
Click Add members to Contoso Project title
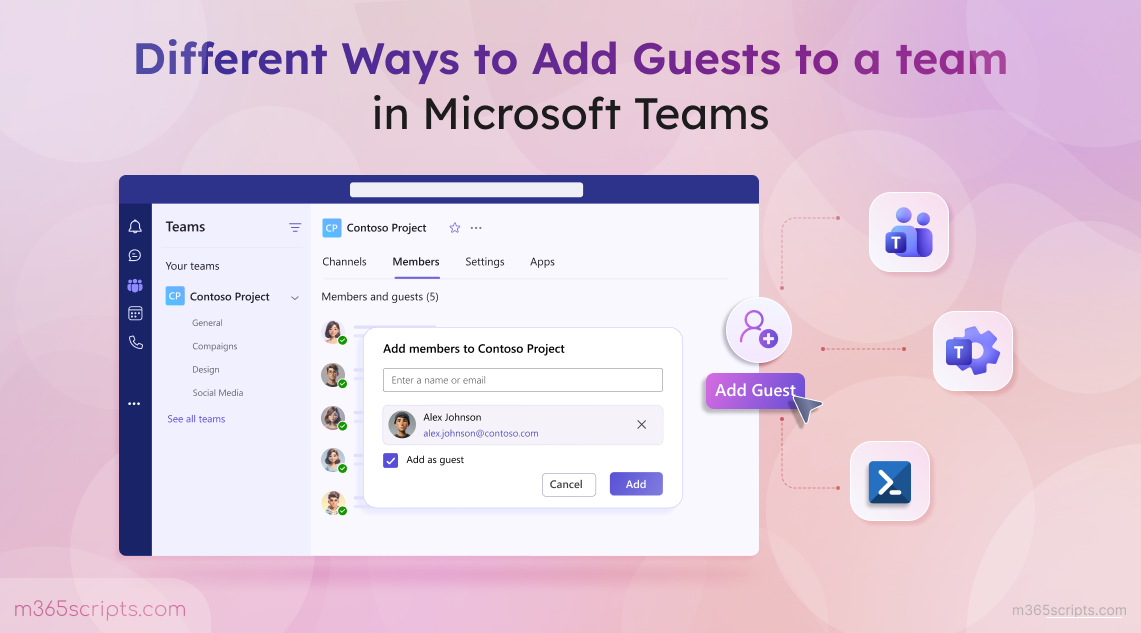click(474, 349)
